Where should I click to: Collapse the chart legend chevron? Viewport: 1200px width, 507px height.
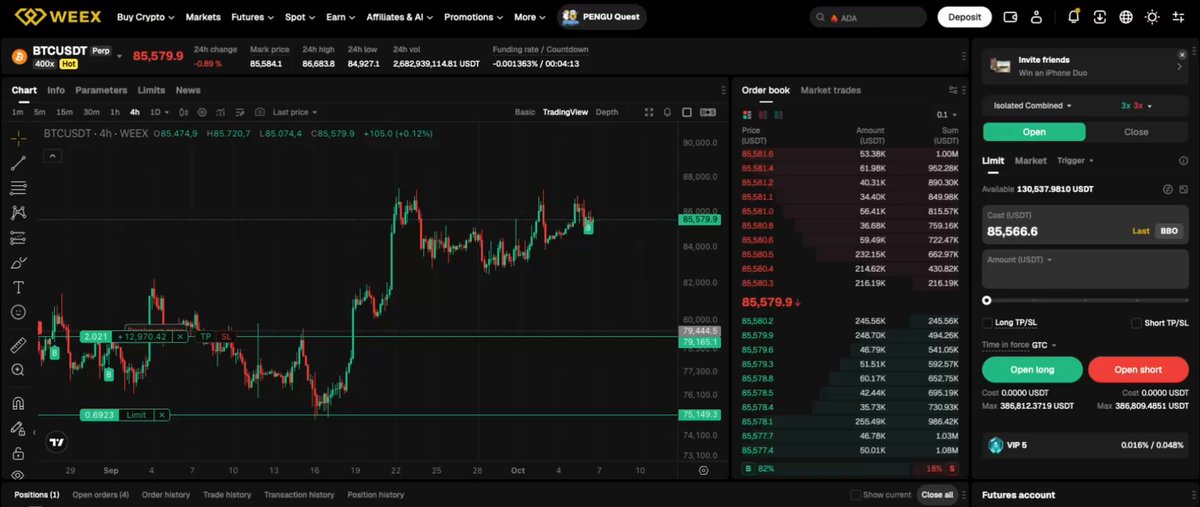point(54,154)
